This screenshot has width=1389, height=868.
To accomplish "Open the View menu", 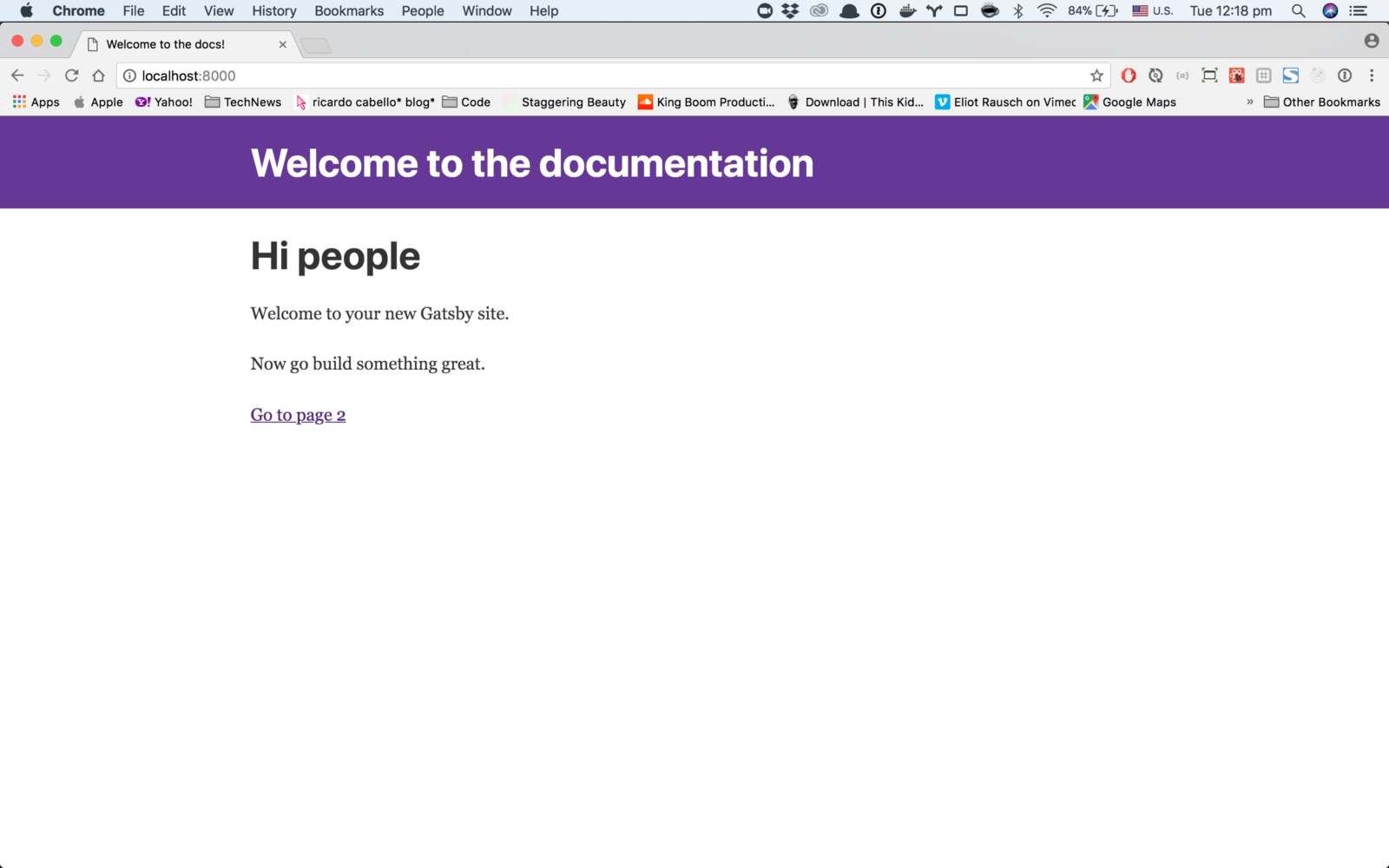I will tap(219, 10).
